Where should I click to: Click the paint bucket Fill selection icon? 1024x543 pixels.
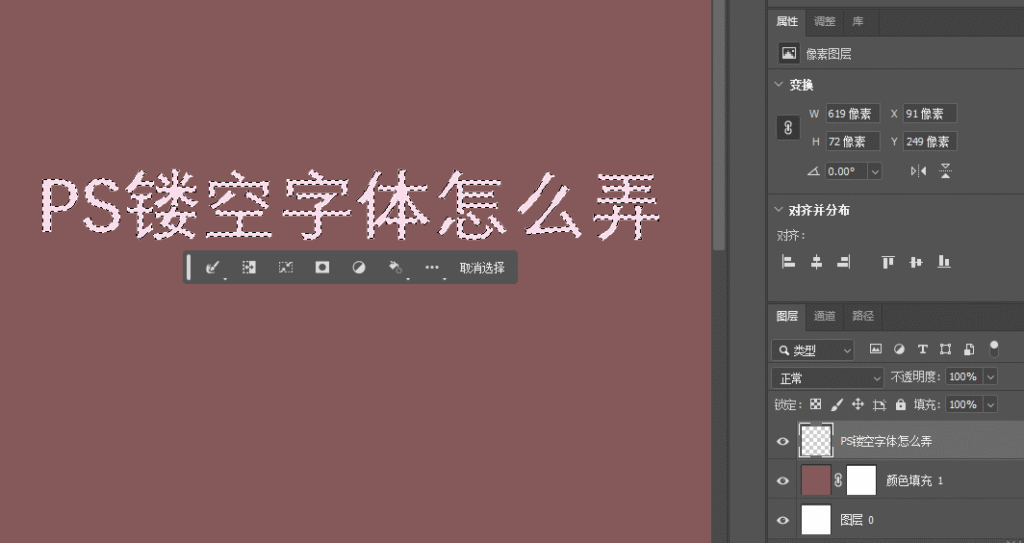pos(395,267)
